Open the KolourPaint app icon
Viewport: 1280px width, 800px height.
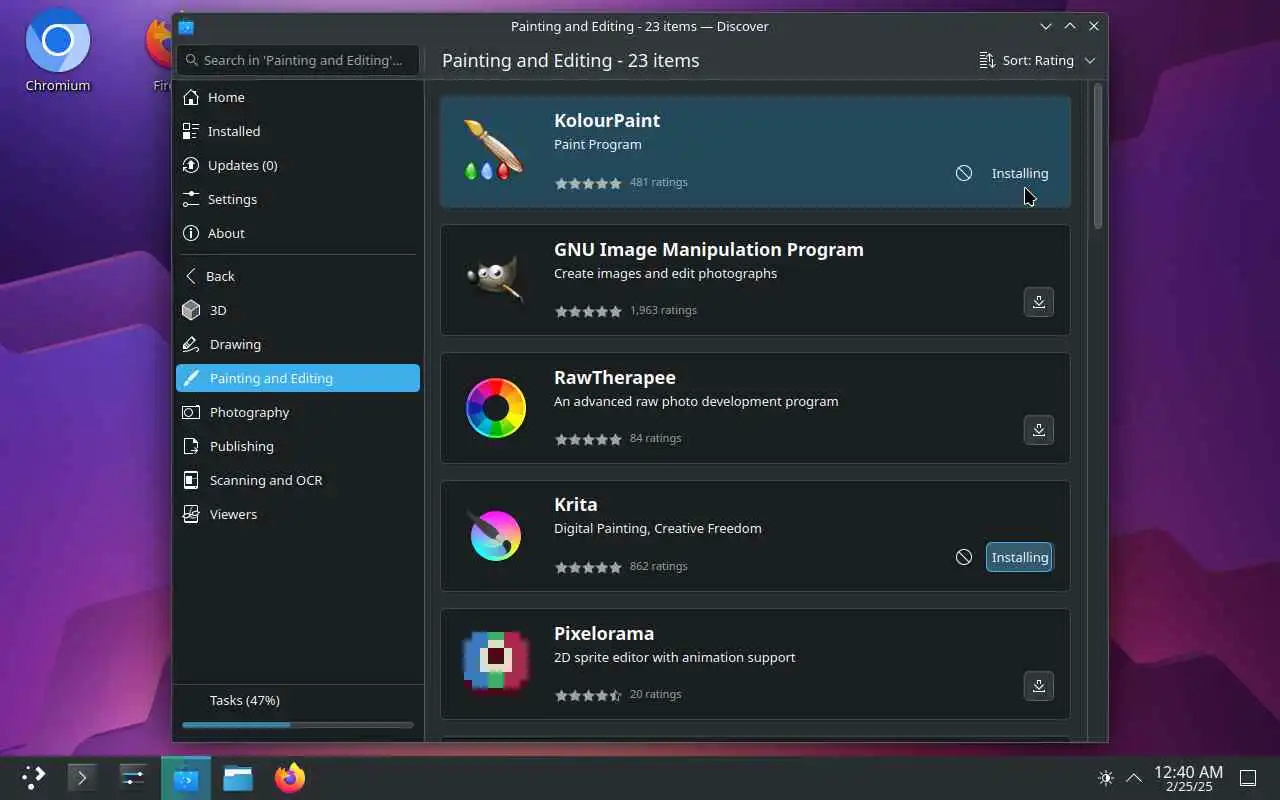pos(495,151)
